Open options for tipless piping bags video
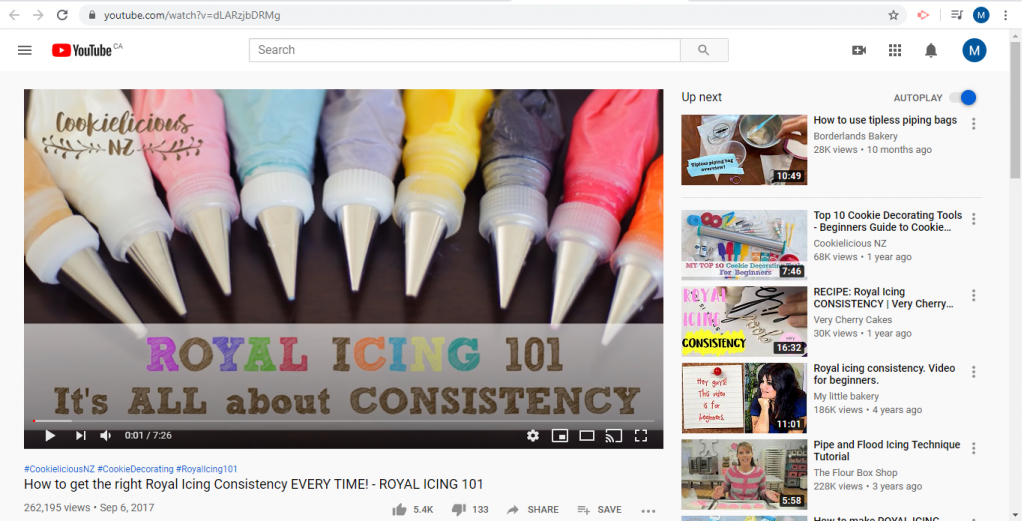This screenshot has height=521, width=1024. pyautogui.click(x=973, y=123)
